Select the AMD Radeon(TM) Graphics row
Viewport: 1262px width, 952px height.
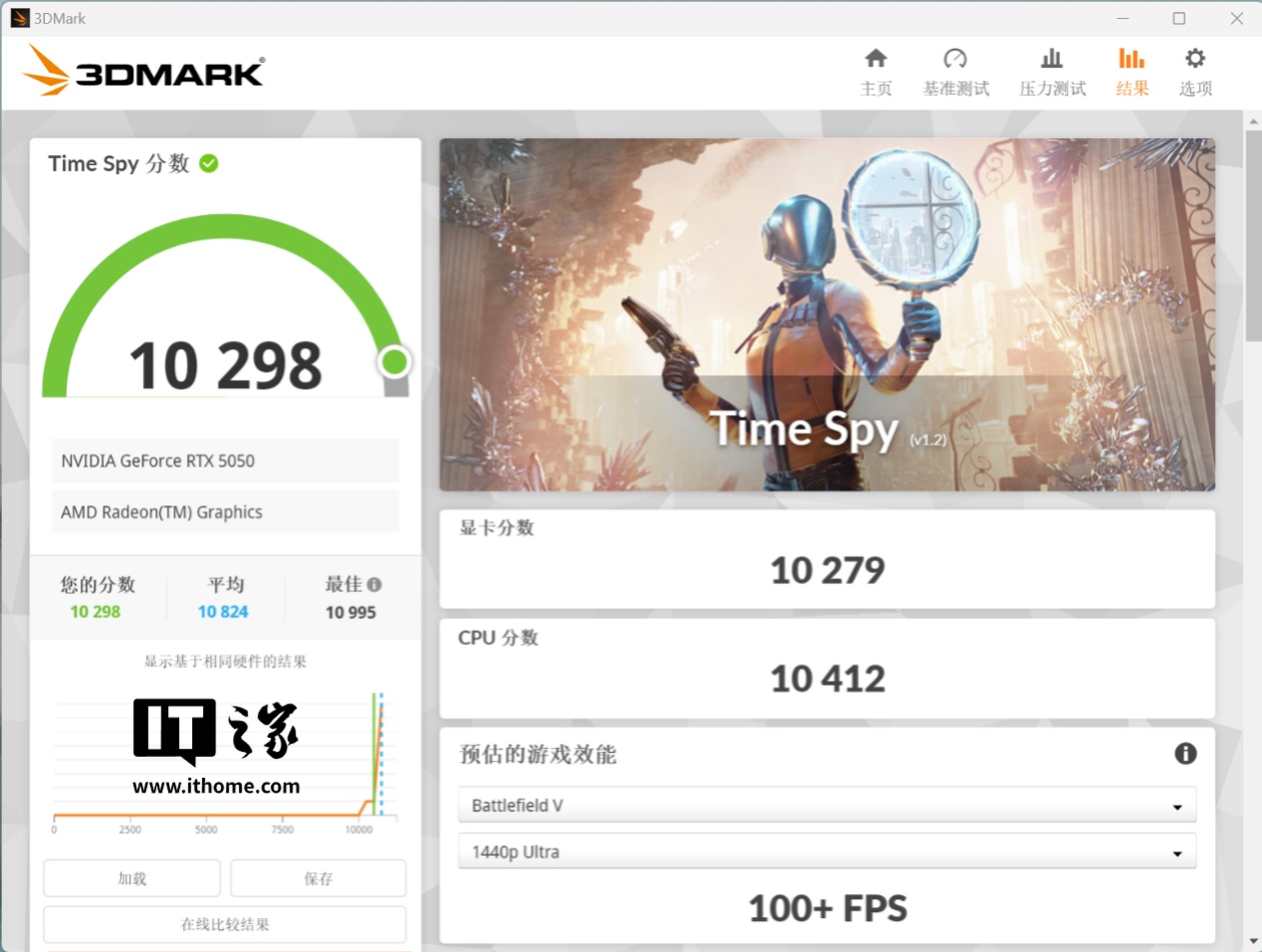pos(225,512)
